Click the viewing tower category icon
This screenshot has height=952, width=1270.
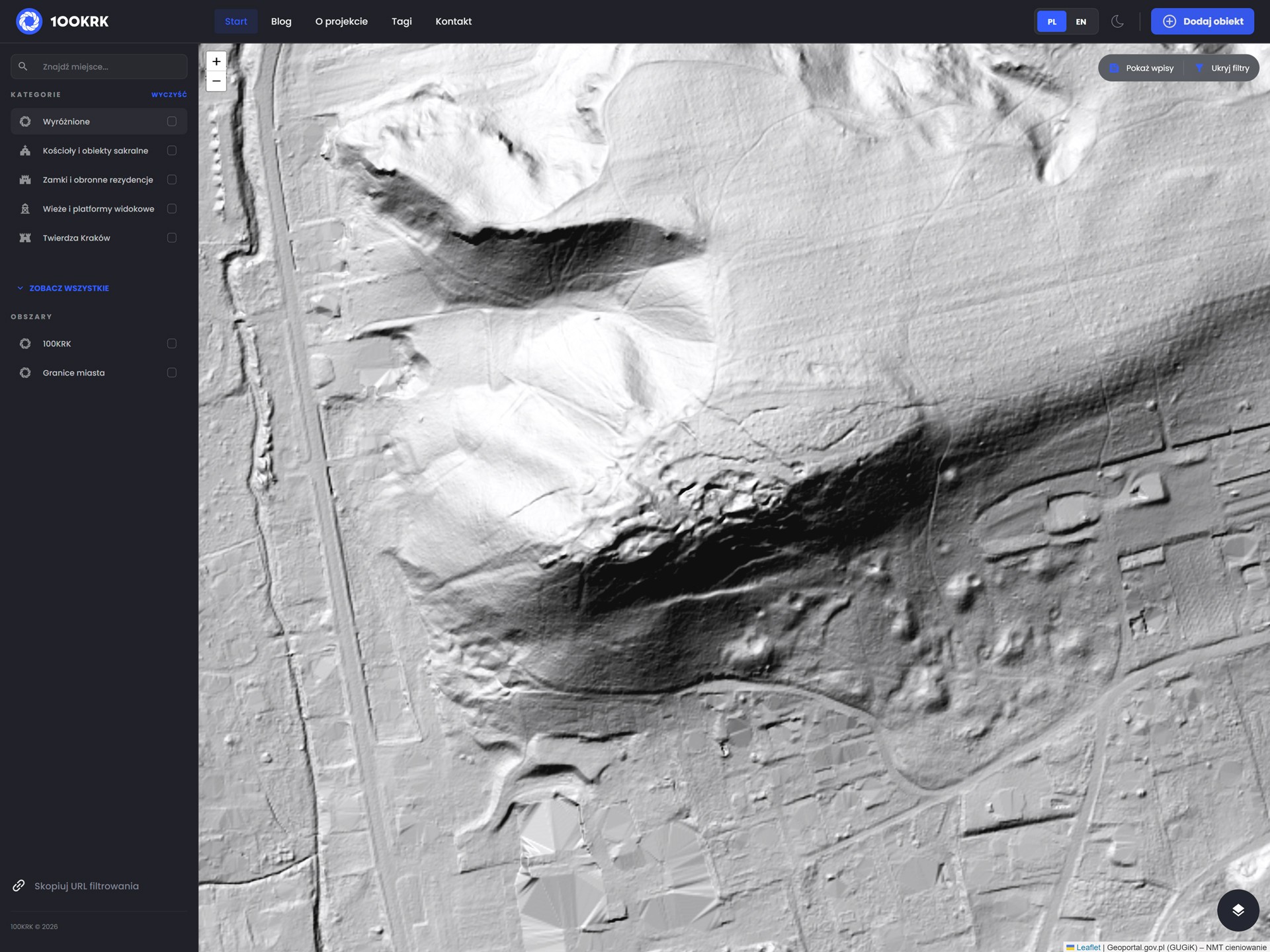(x=25, y=209)
